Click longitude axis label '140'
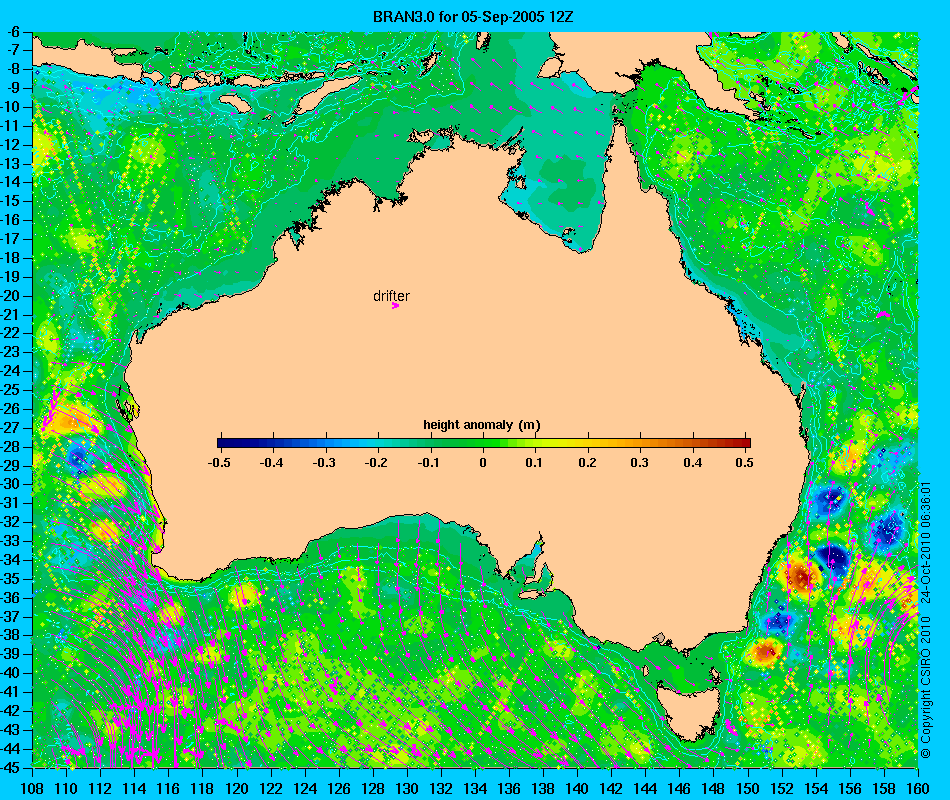 (x=577, y=788)
